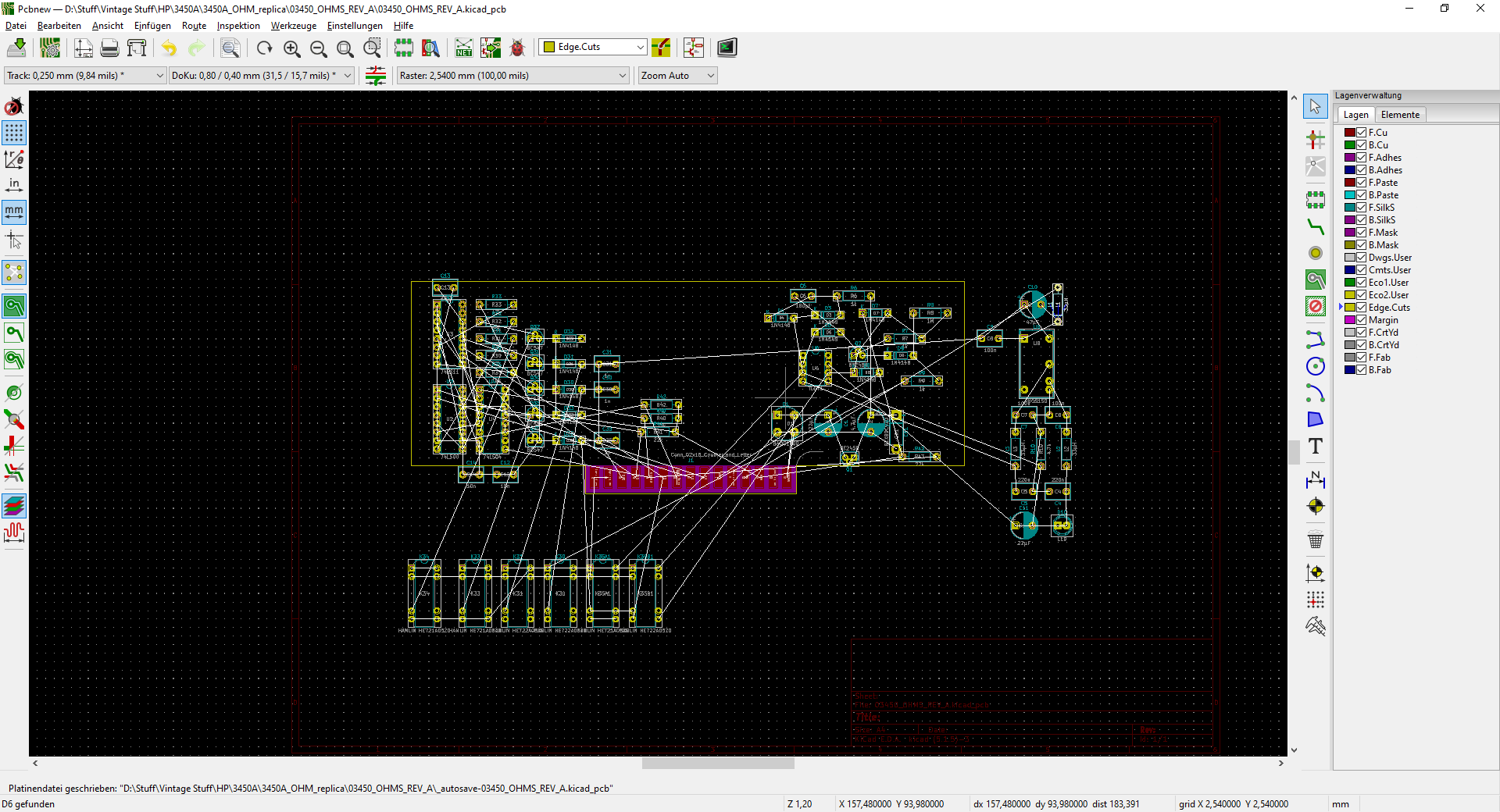
Task: Select the B.Adhes layer name
Action: [1385, 170]
